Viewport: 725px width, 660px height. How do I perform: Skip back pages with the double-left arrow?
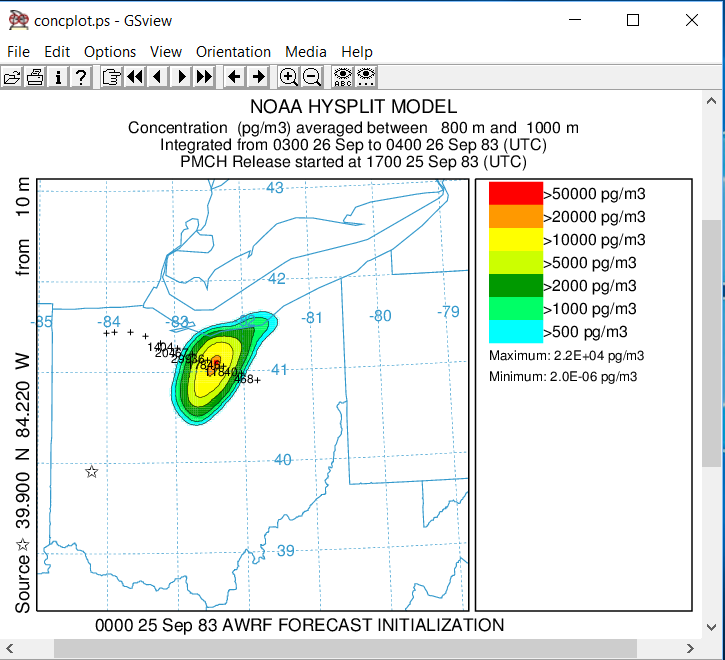click(135, 77)
